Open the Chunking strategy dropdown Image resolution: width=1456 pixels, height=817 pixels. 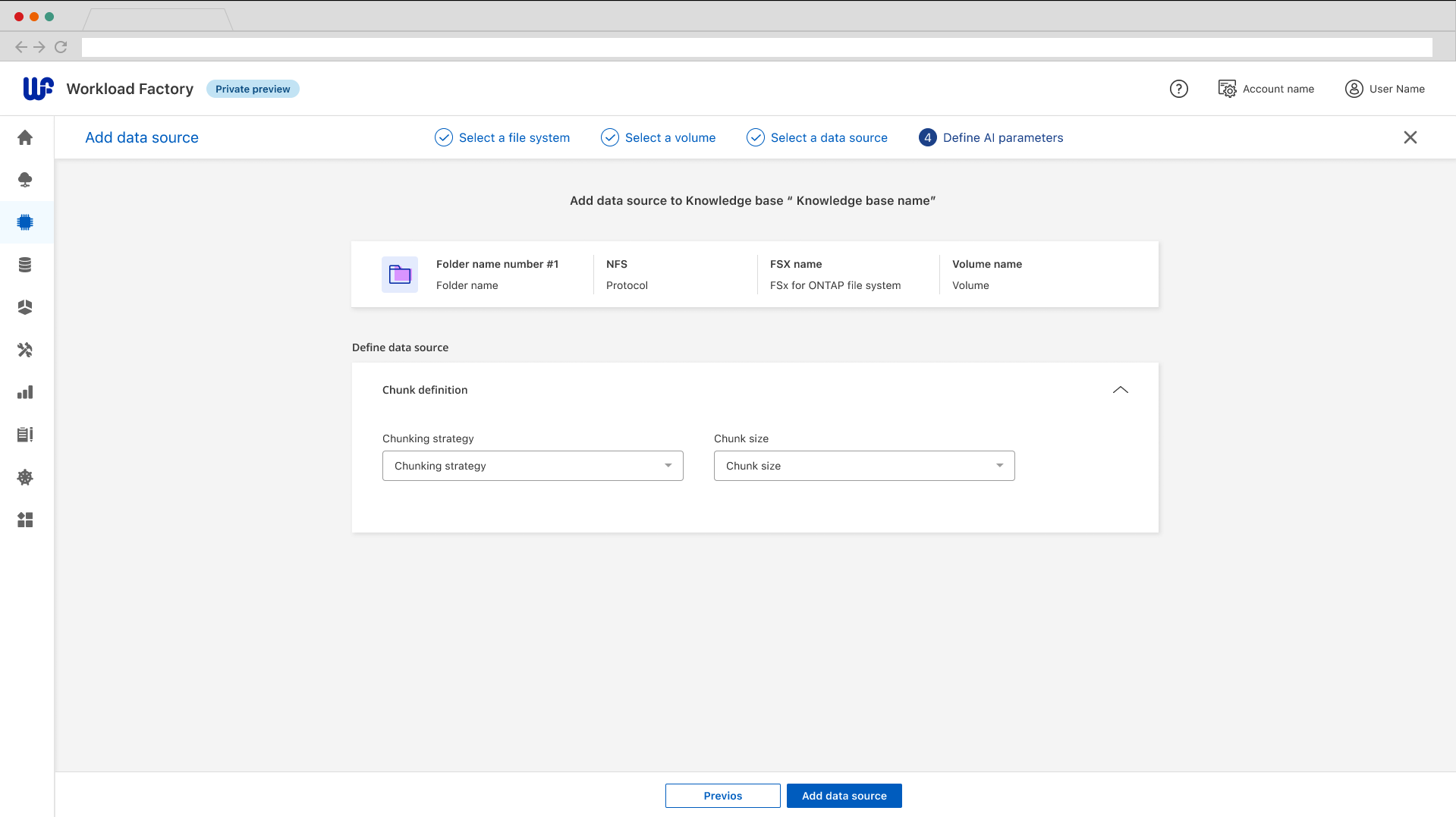[532, 466]
